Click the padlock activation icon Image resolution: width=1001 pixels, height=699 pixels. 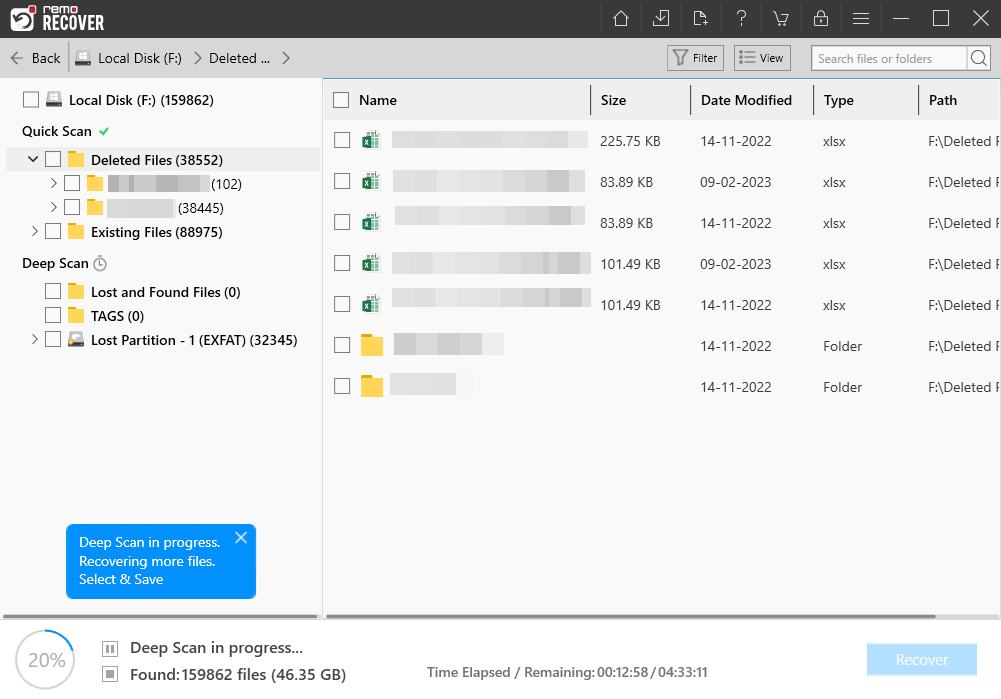(x=820, y=19)
